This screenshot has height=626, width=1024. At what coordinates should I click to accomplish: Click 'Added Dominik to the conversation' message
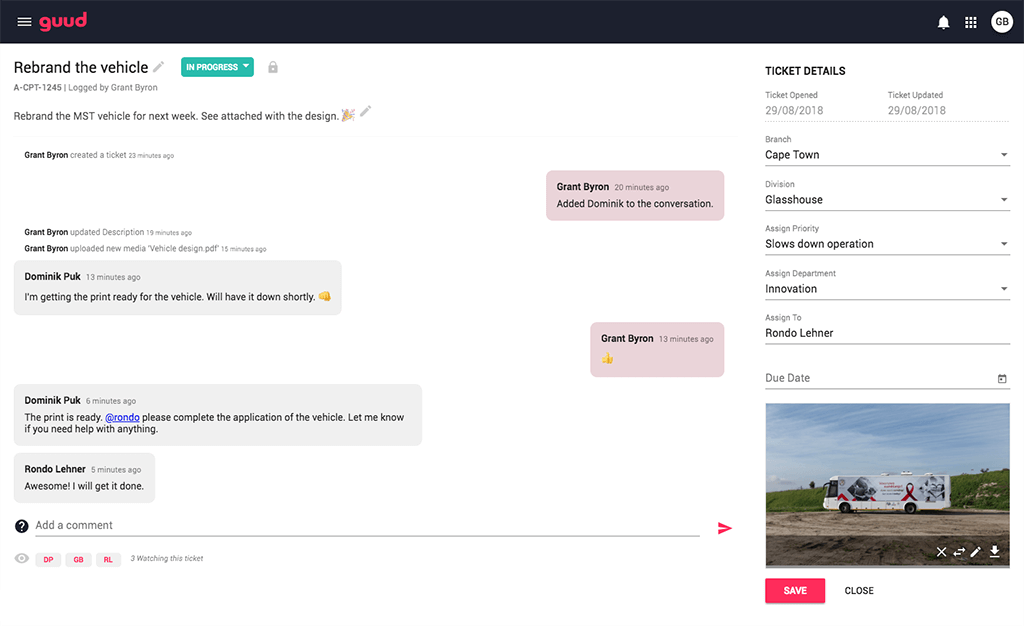[635, 196]
